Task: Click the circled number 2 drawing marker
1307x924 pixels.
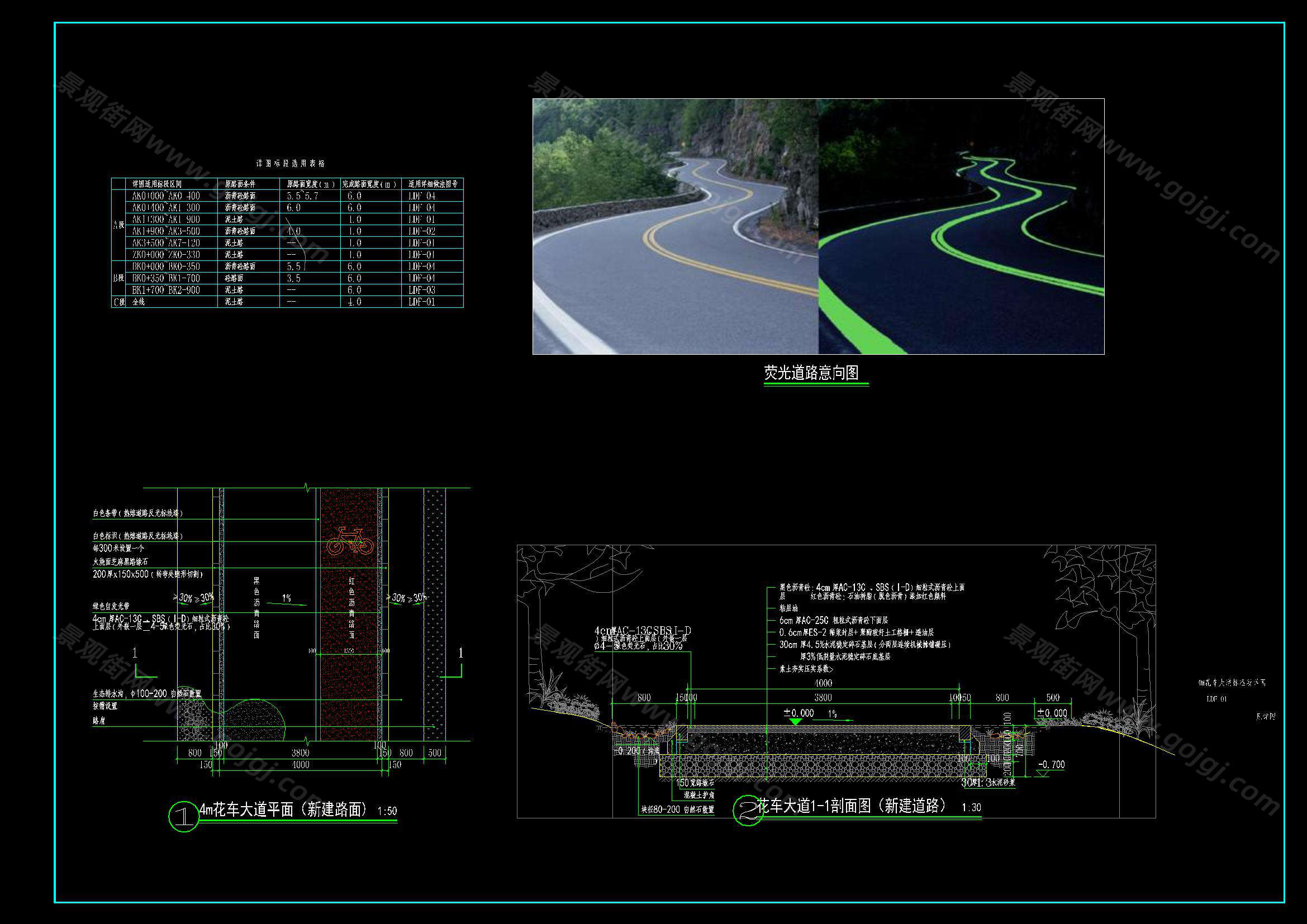Action: pos(748,811)
